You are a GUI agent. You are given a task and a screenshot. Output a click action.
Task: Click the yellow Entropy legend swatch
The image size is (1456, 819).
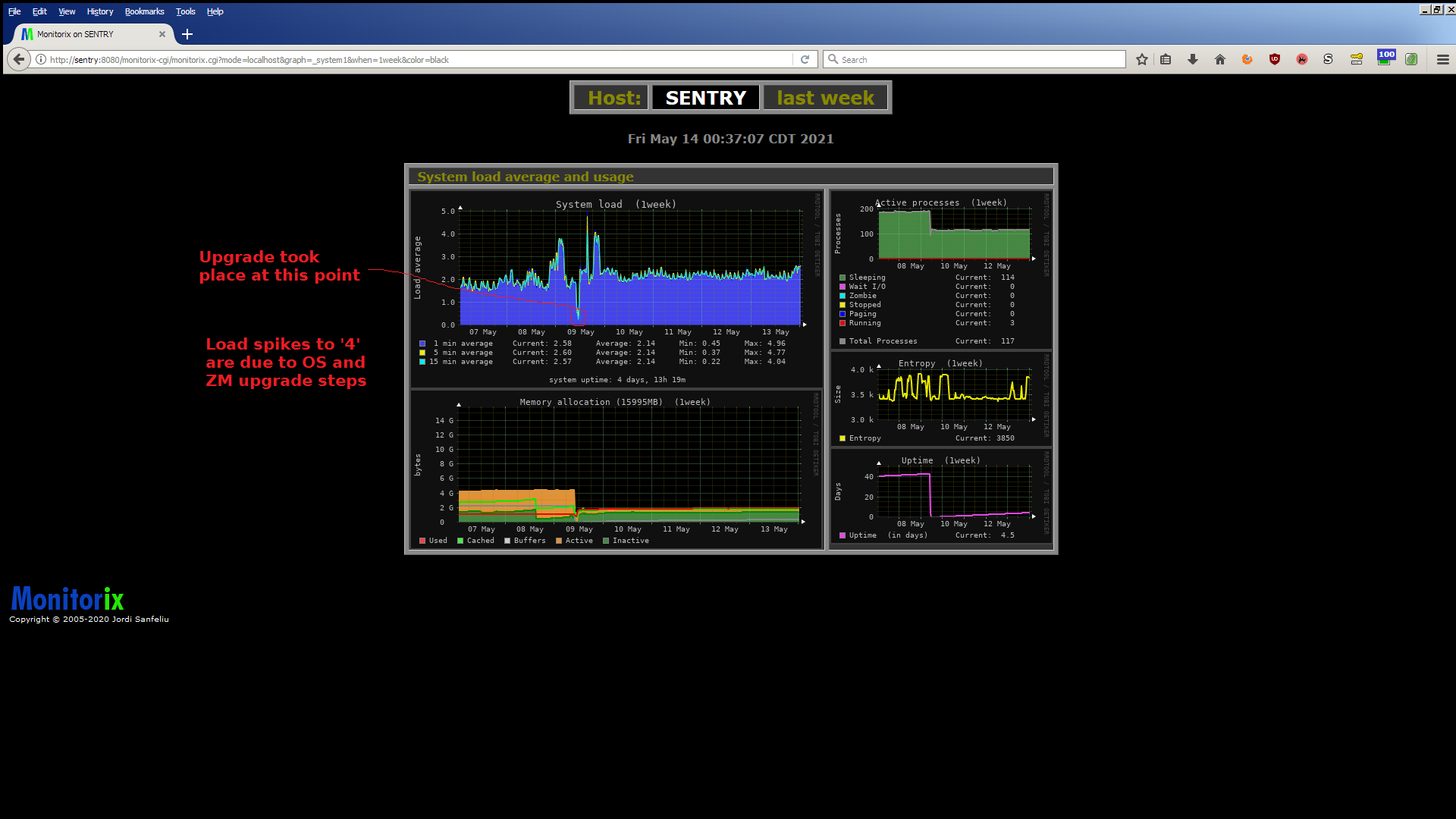[843, 438]
